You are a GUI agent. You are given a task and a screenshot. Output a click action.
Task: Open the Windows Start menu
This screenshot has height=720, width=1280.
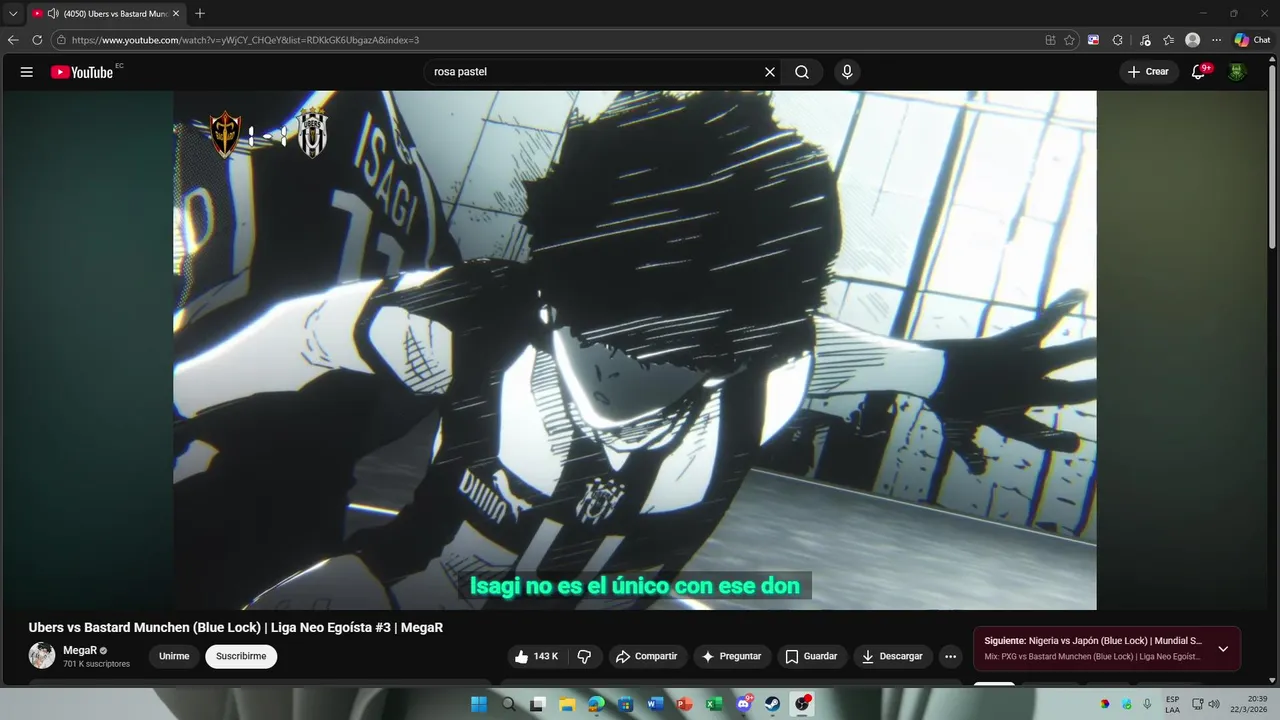click(479, 704)
